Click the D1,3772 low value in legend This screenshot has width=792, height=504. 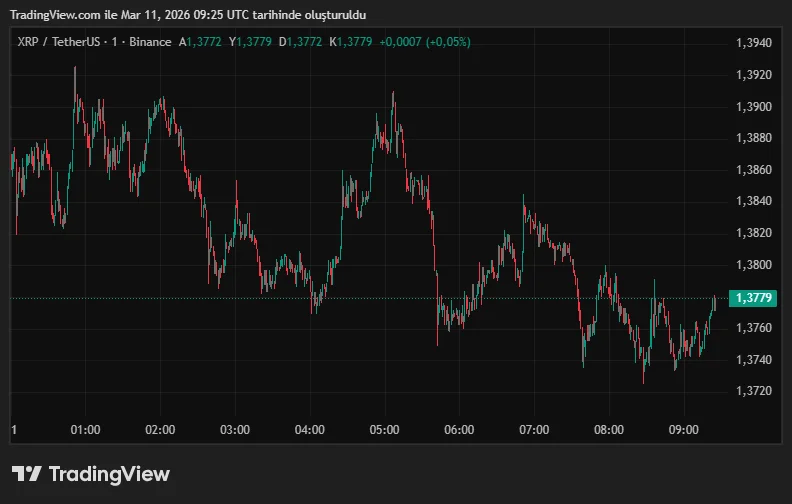click(x=301, y=42)
